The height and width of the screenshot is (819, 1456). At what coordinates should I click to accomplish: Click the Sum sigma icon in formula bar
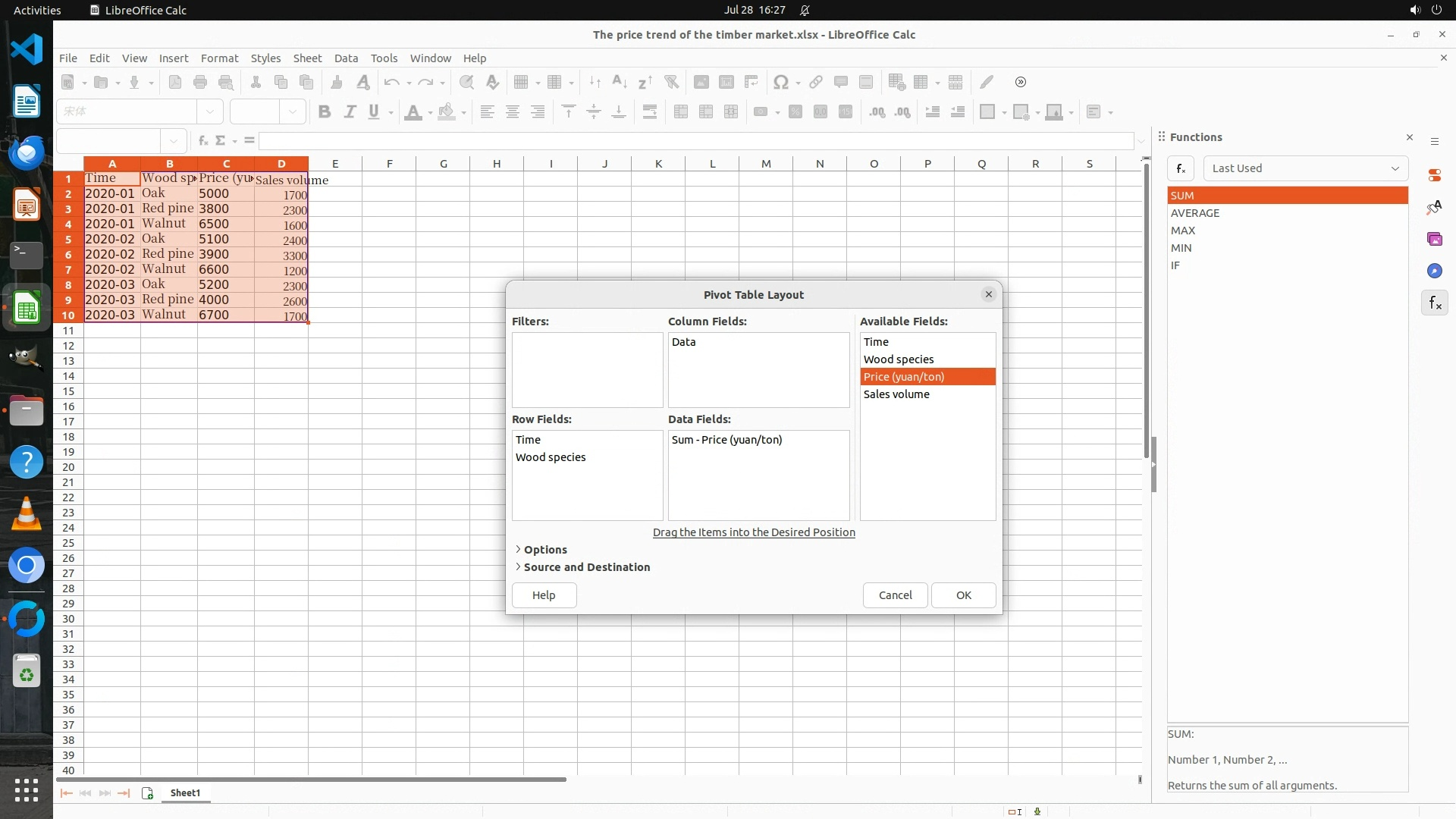point(221,141)
